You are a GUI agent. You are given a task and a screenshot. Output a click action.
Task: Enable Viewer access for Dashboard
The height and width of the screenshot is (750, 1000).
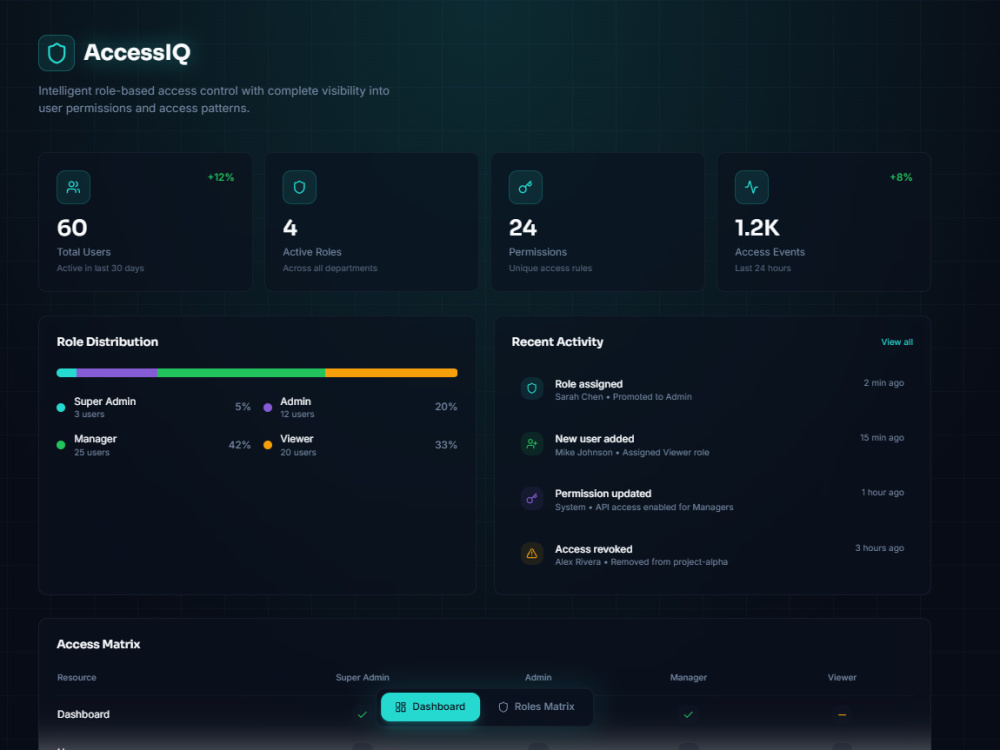point(841,714)
